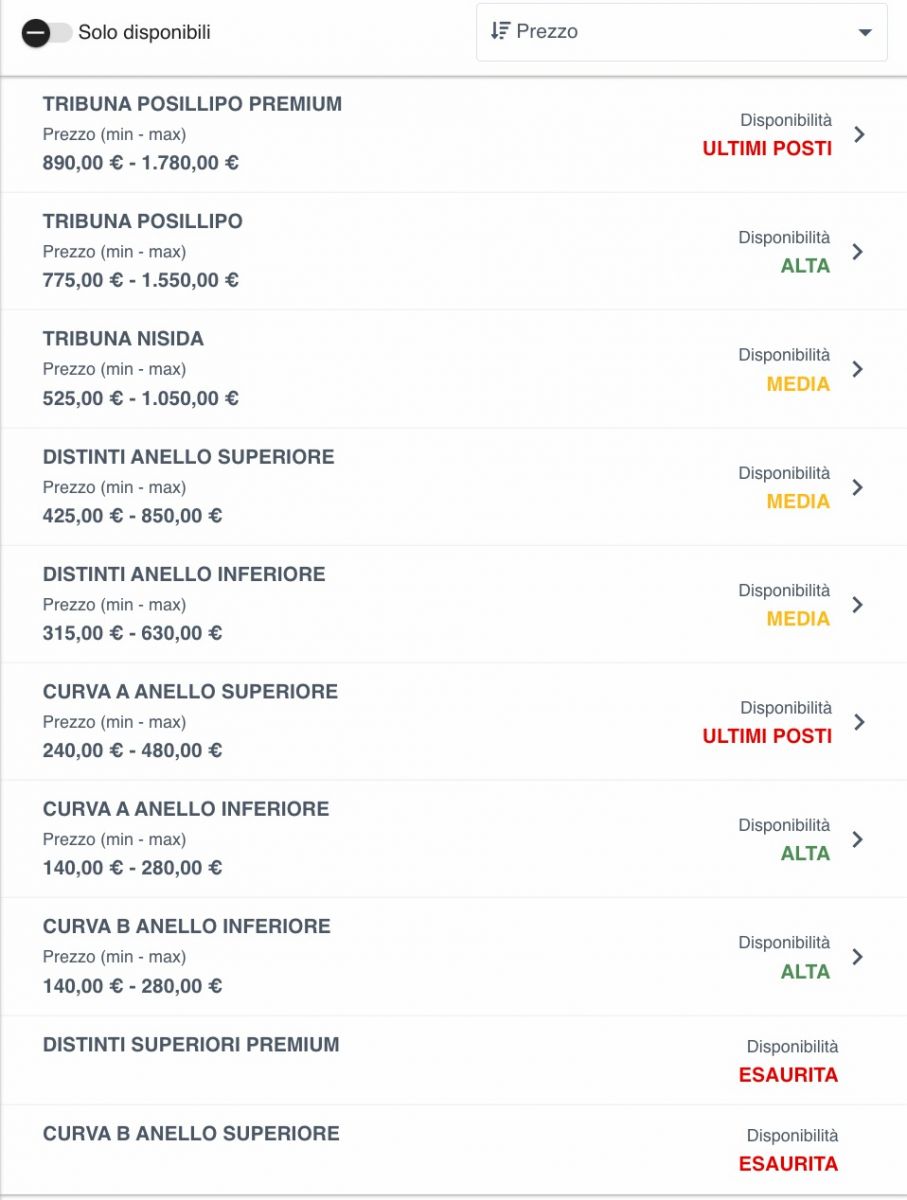Screen dimensions: 907x1200
Task: Click chevron for Distinti Anello Superiore
Action: (857, 487)
